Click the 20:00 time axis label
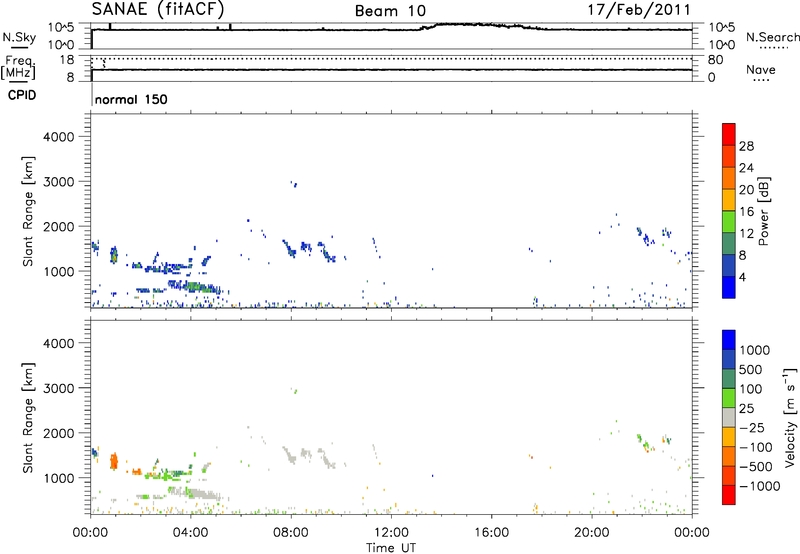Image resolution: width=800 pixels, height=554 pixels. point(592,533)
